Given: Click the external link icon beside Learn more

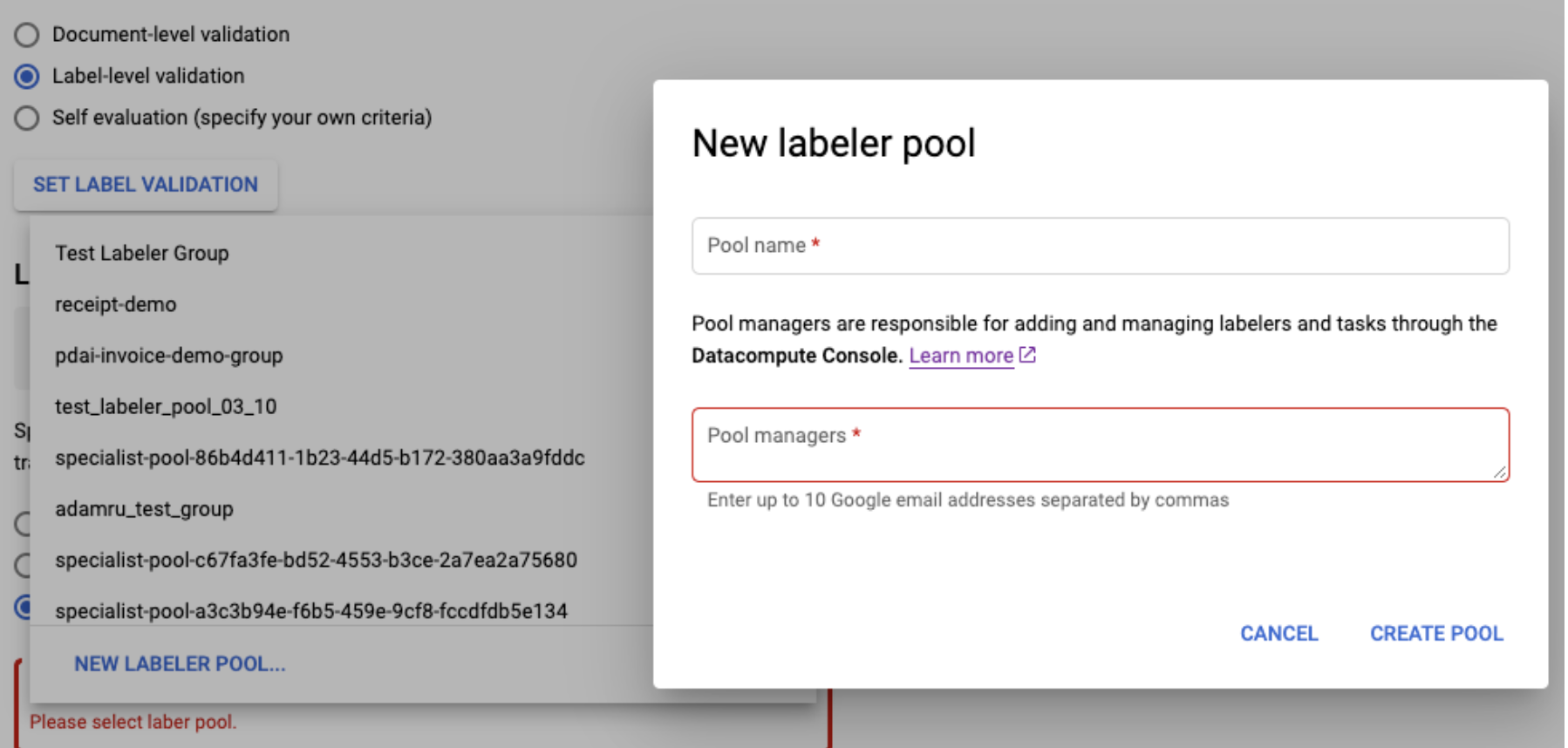Looking at the screenshot, I should 1027,355.
